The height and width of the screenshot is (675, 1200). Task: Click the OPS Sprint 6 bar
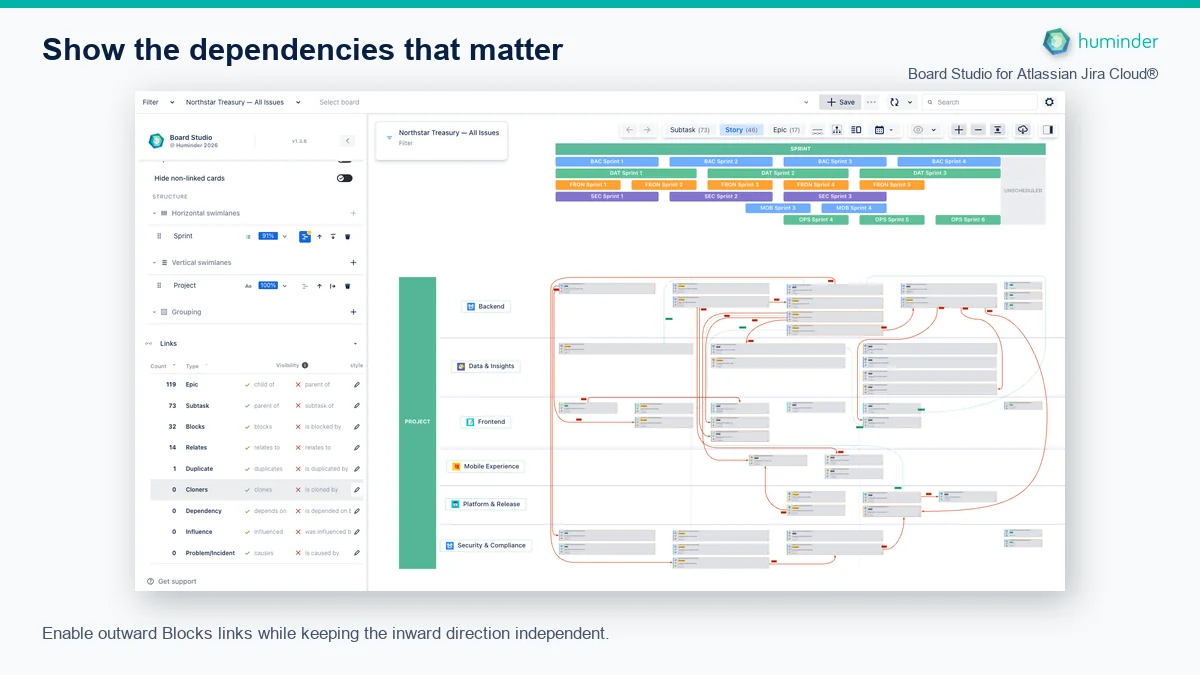(x=968, y=220)
